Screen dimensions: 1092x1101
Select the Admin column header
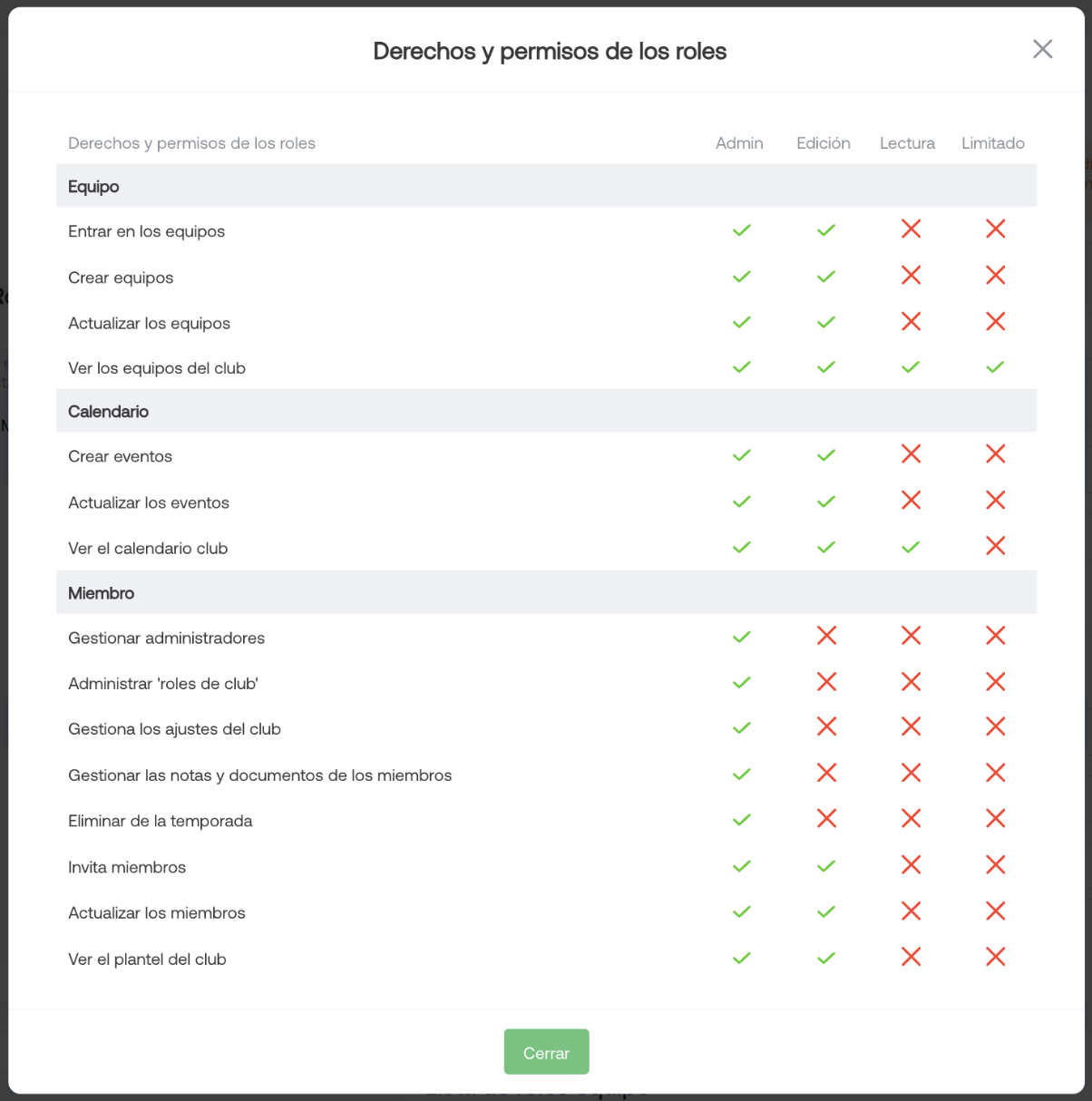[x=739, y=143]
